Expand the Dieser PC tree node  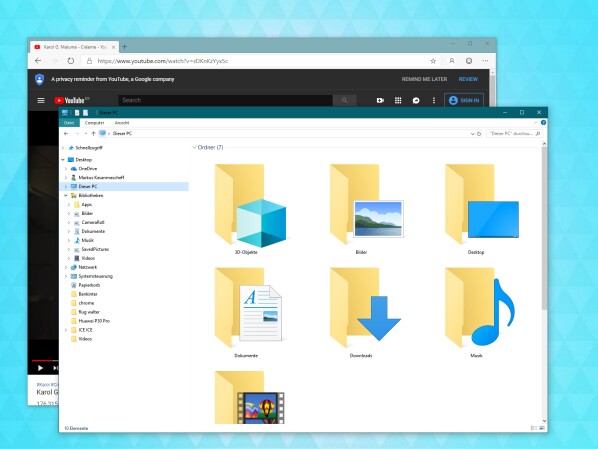[x=66, y=187]
